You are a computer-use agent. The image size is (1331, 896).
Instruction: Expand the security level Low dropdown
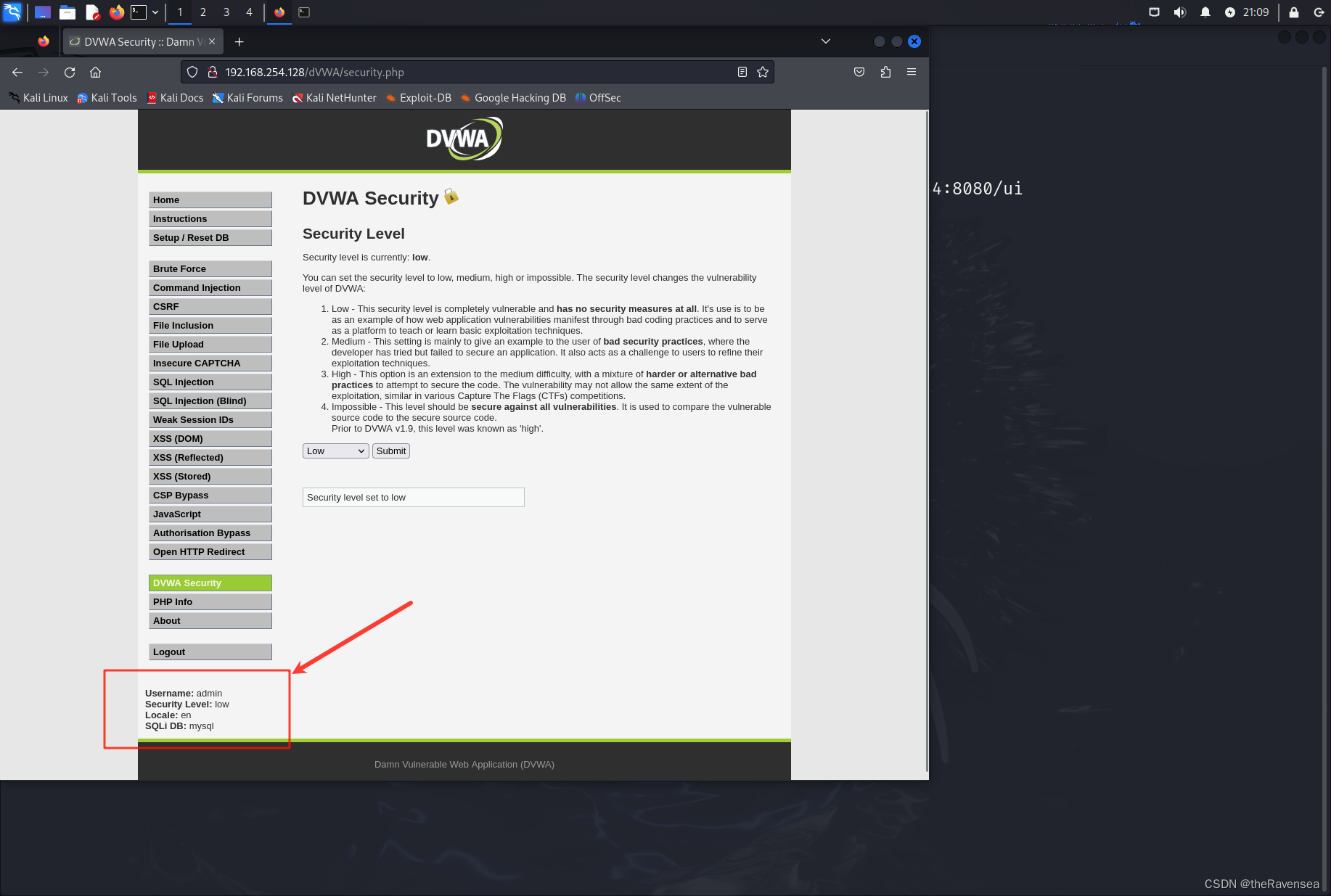pyautogui.click(x=335, y=451)
